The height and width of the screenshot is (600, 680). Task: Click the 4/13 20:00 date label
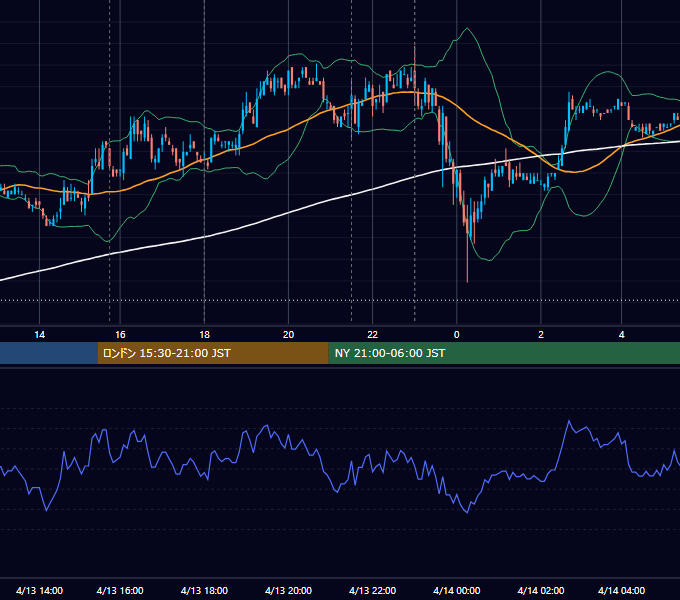tap(288, 590)
